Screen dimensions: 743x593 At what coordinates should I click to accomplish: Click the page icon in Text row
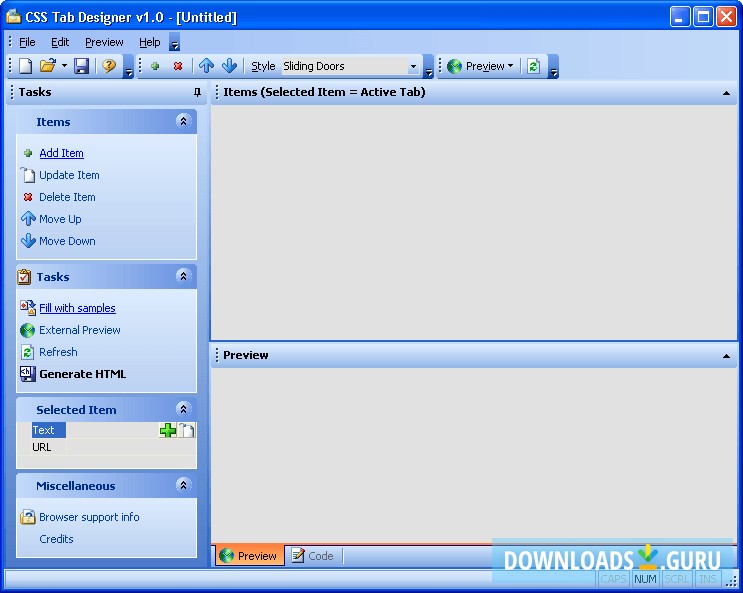(x=186, y=430)
